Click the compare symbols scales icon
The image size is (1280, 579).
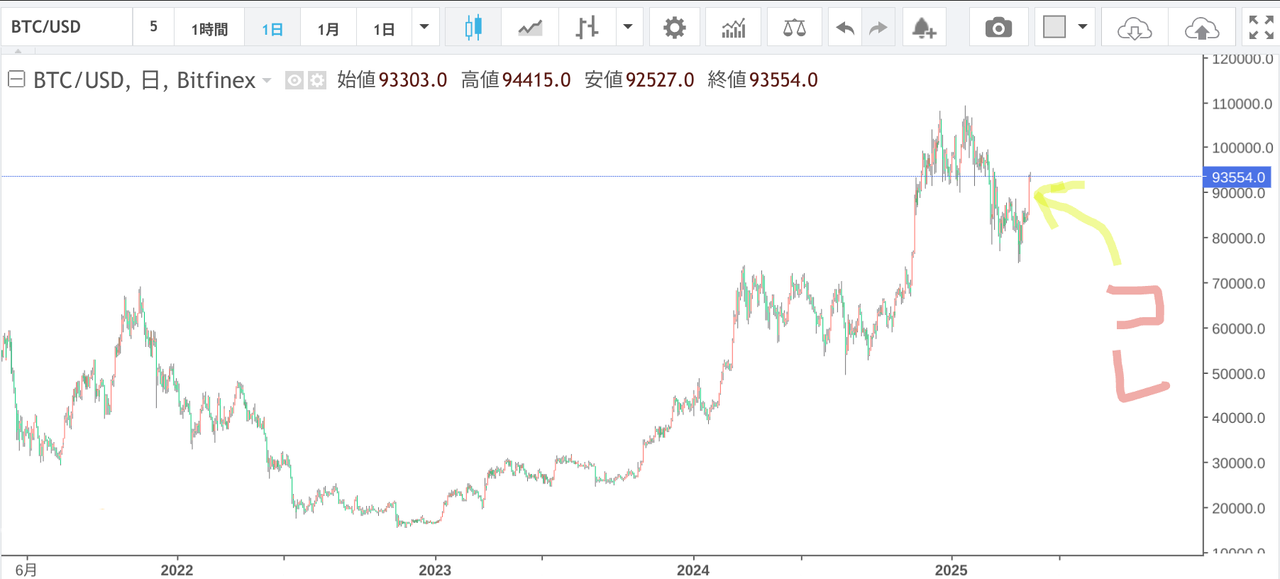click(794, 28)
